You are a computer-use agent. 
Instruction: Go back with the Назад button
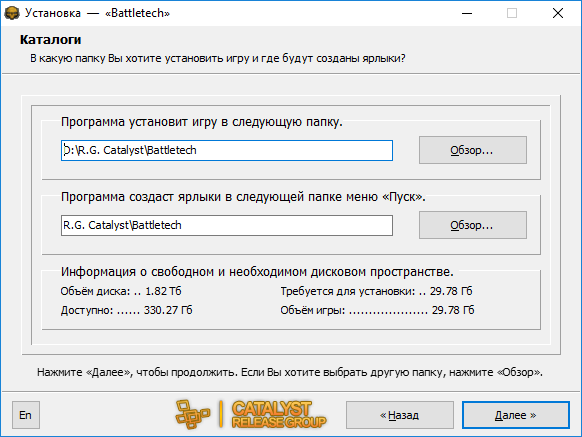400,415
